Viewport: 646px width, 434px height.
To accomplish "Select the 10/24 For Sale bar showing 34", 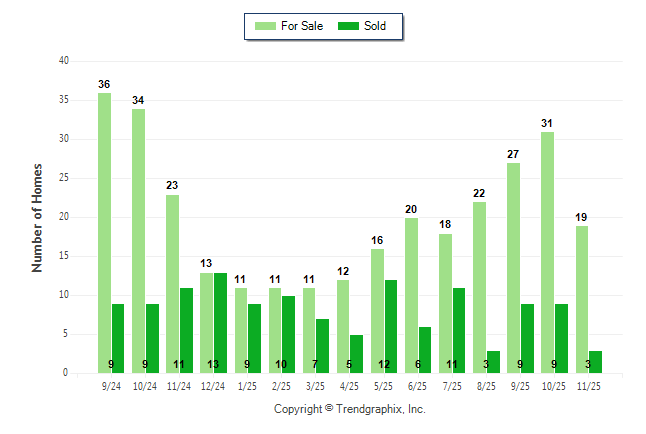I will point(138,241).
